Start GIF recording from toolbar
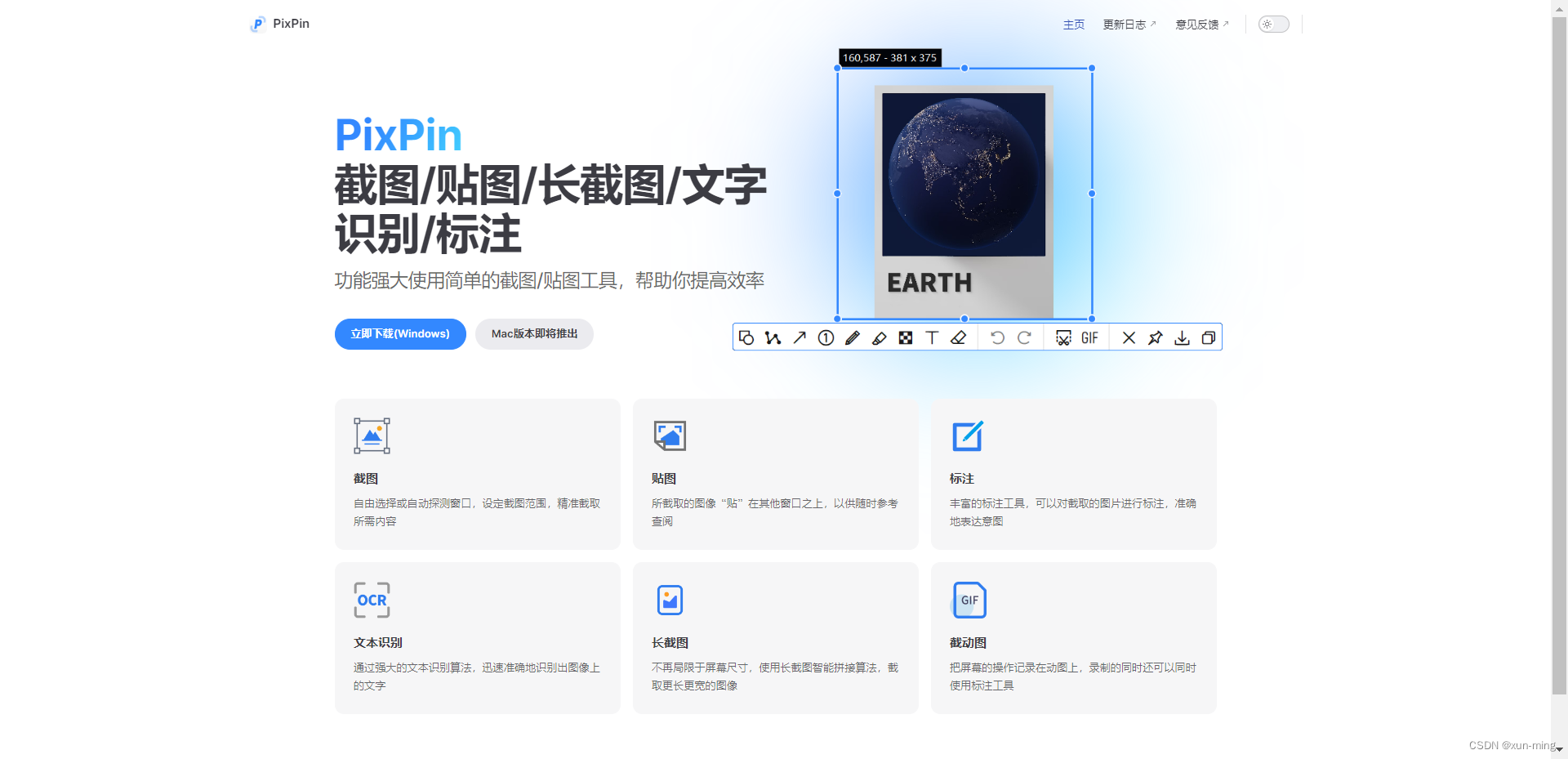The image size is (1568, 759). click(1089, 337)
